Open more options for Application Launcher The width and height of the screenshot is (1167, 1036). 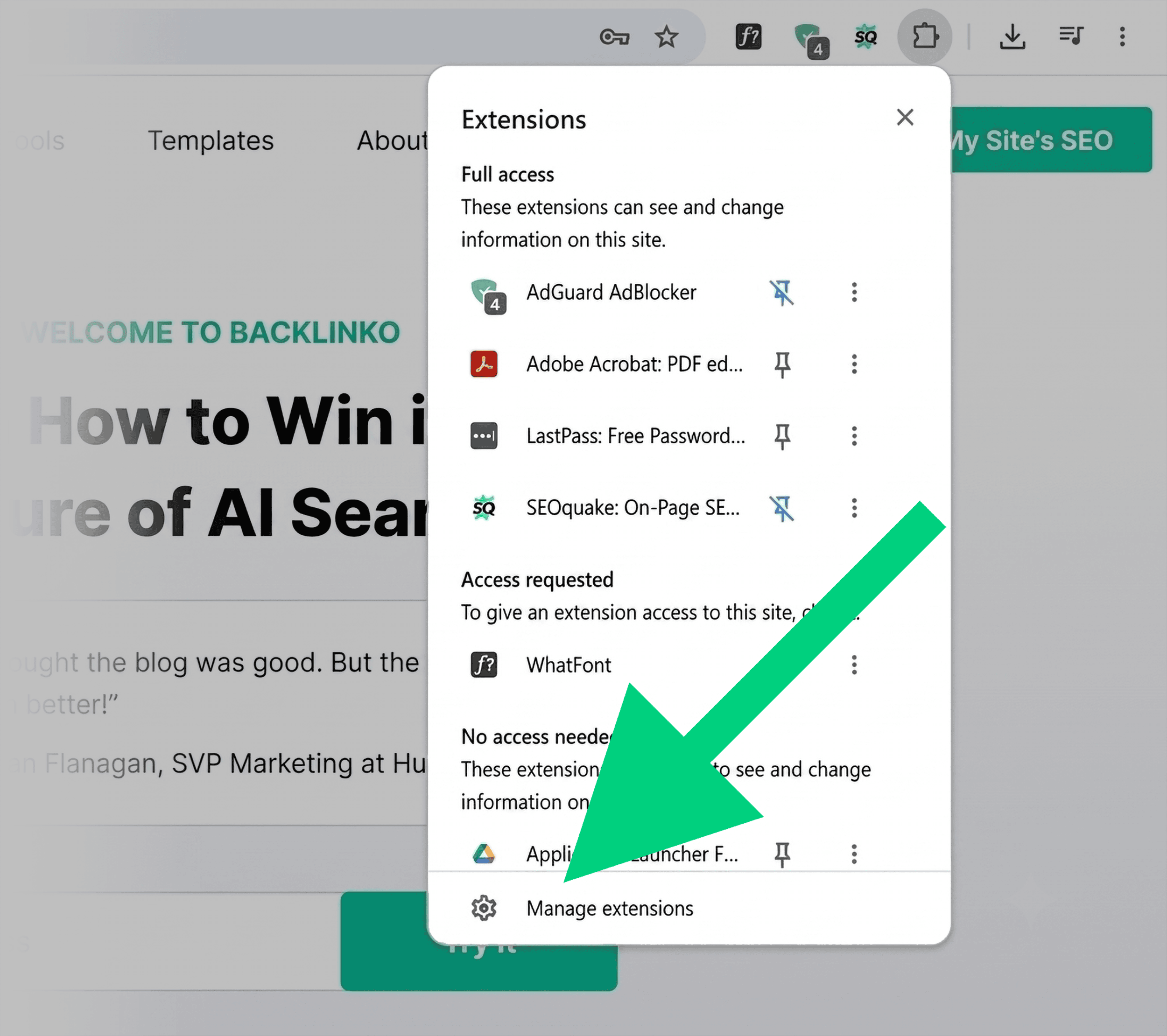pyautogui.click(x=854, y=854)
